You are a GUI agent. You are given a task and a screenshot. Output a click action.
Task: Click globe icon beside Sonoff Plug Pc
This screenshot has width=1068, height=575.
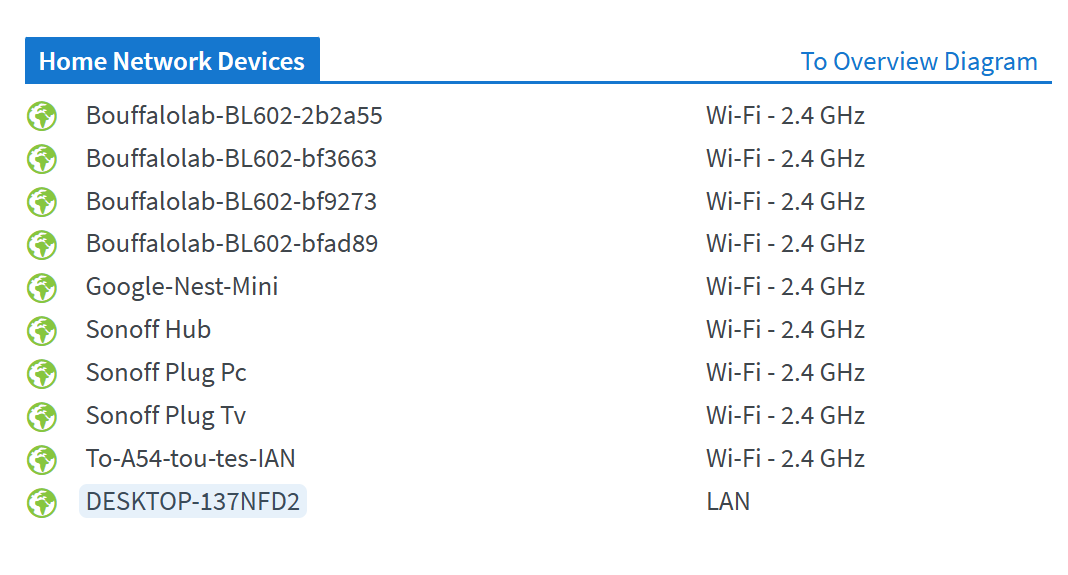[42, 373]
